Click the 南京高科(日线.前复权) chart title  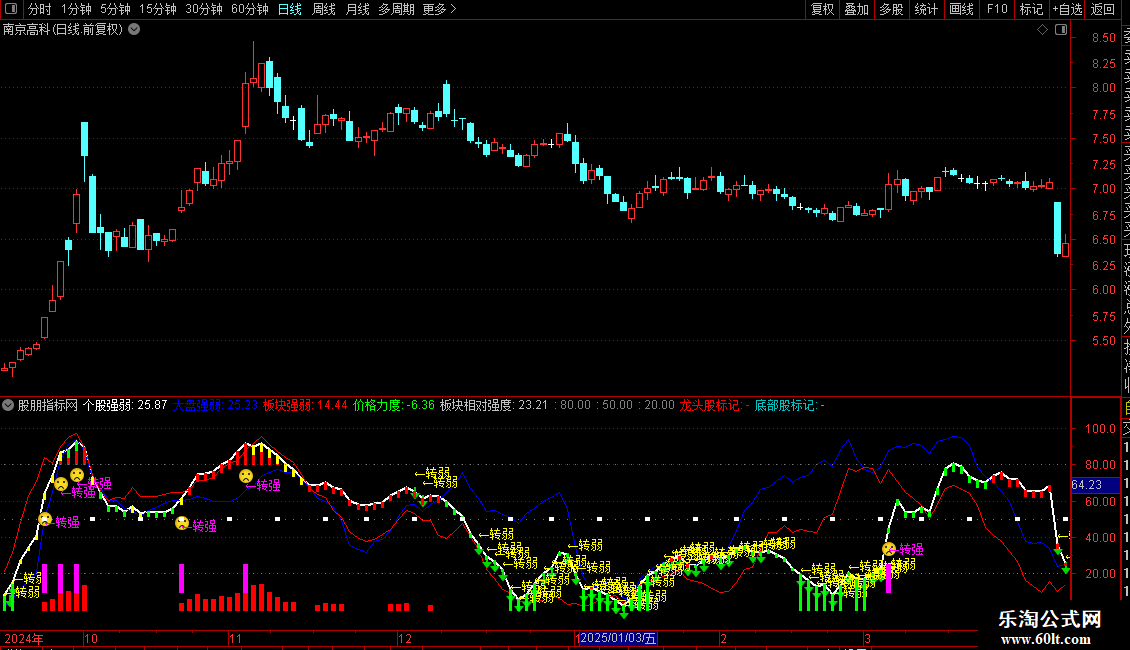(x=63, y=30)
